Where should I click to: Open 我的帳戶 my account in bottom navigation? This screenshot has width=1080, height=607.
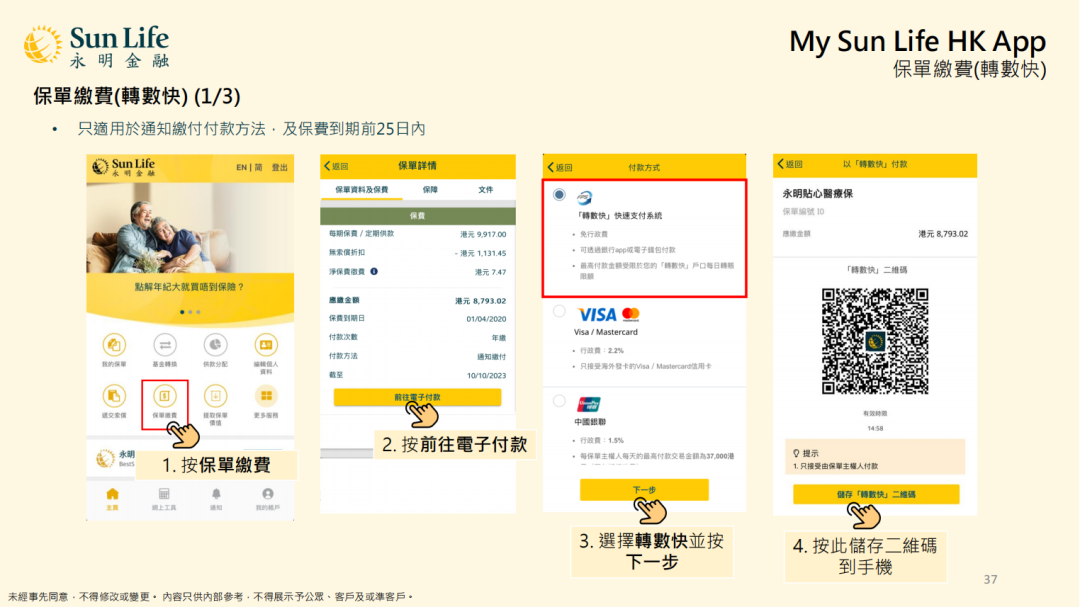pyautogui.click(x=268, y=499)
